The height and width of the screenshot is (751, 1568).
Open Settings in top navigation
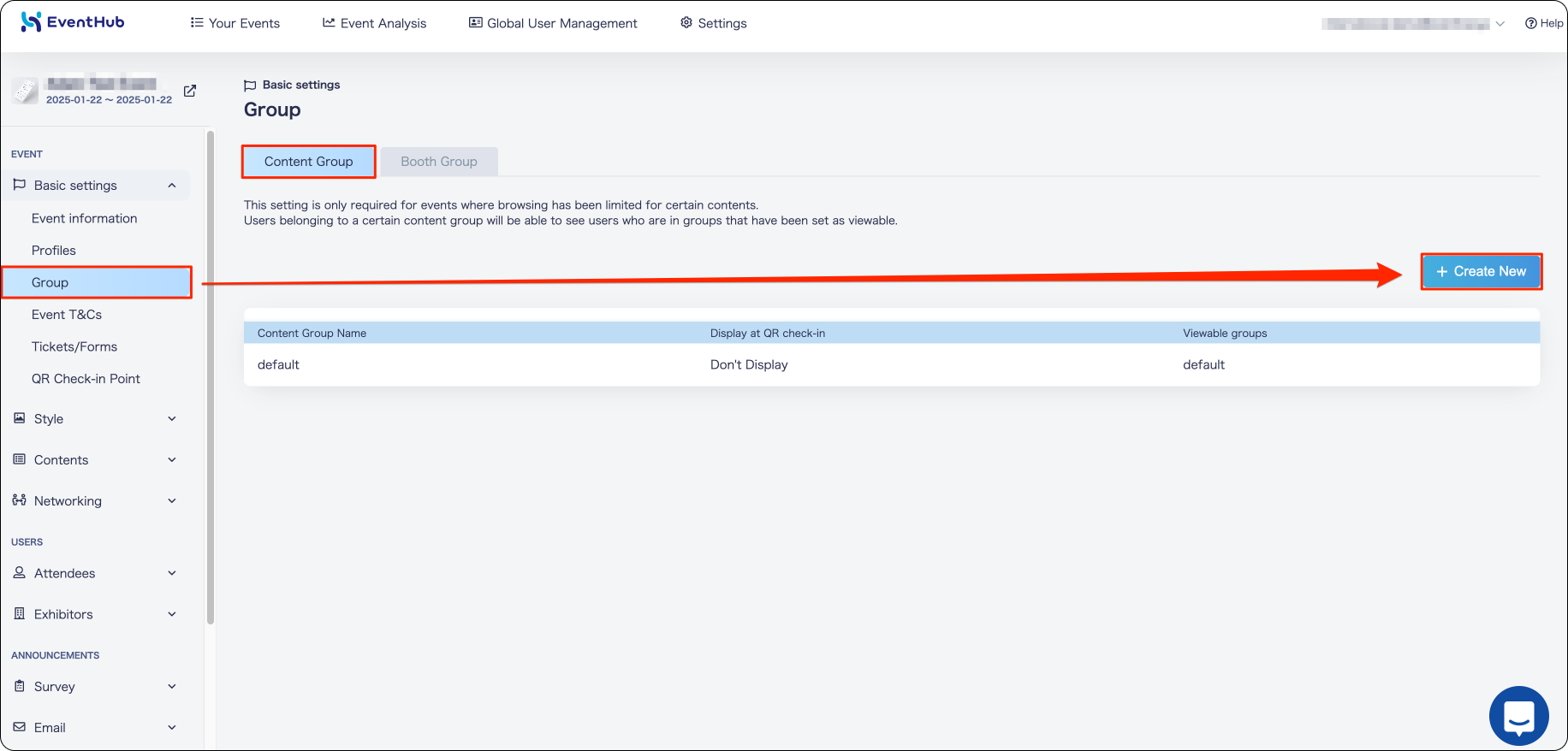pyautogui.click(x=714, y=23)
